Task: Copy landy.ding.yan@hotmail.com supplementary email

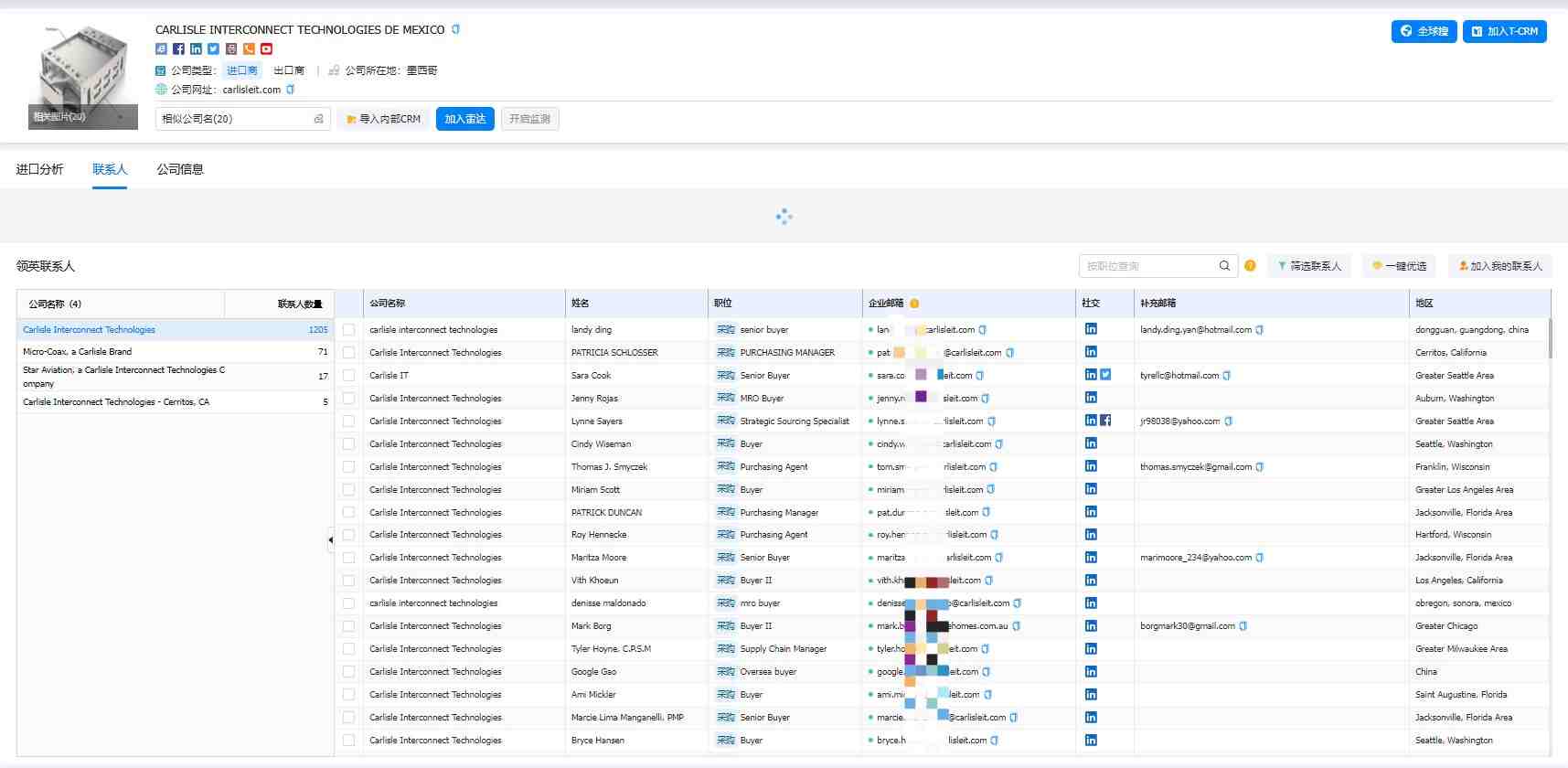Action: [x=1259, y=330]
